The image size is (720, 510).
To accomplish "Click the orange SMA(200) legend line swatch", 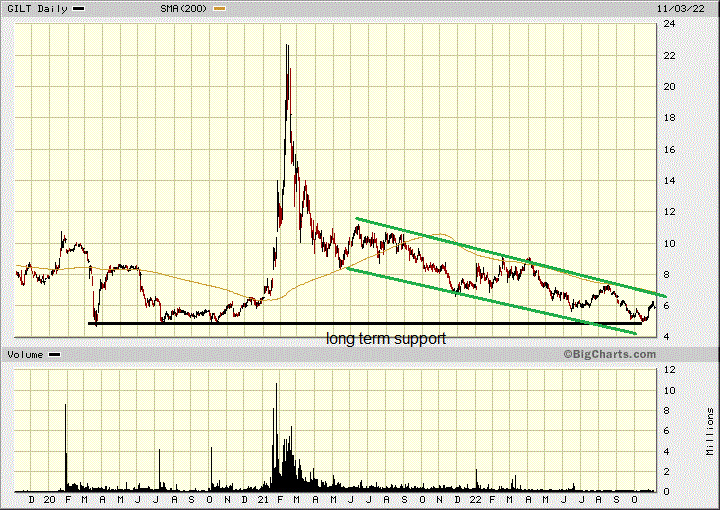I will pos(219,9).
